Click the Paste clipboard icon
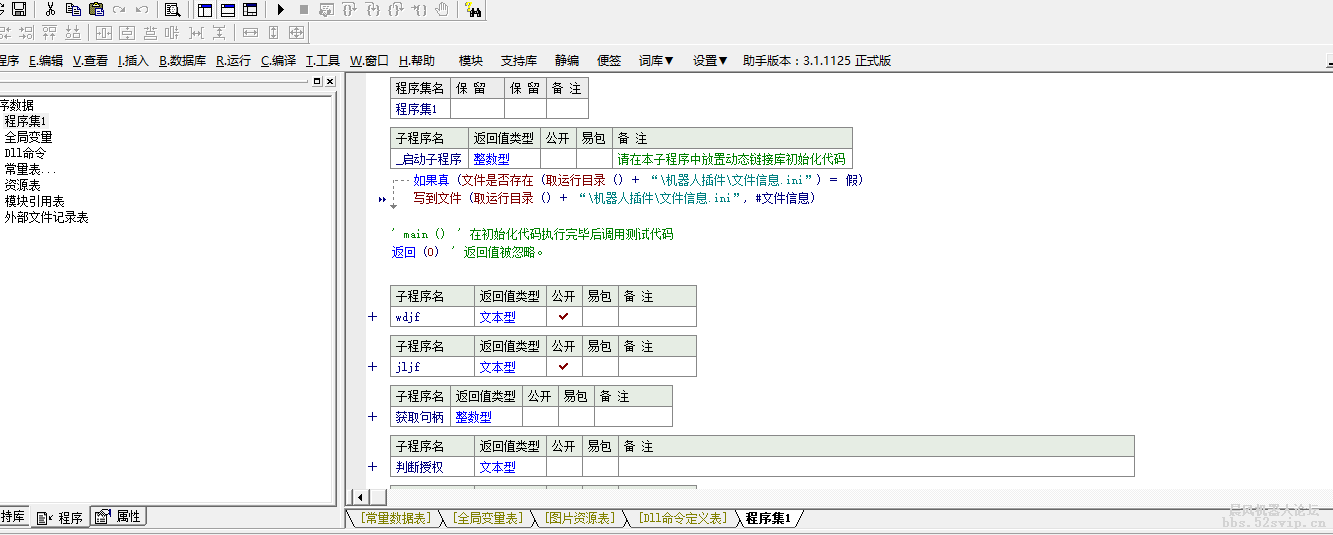This screenshot has height=535, width=1333. tap(96, 9)
